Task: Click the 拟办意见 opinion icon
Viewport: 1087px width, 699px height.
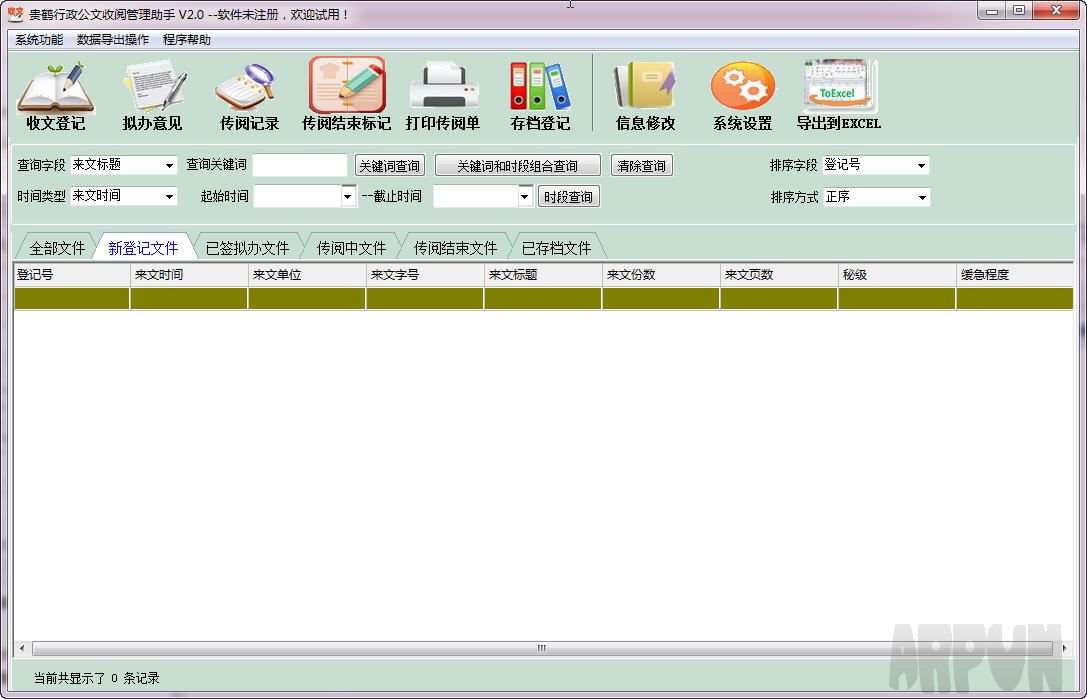Action: 152,93
